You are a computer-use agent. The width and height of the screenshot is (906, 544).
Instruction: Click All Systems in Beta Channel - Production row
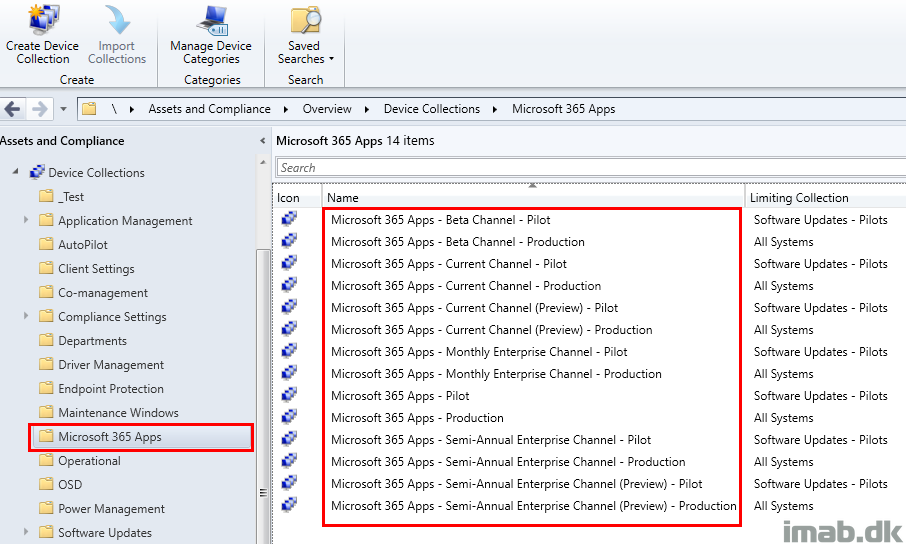click(x=784, y=242)
